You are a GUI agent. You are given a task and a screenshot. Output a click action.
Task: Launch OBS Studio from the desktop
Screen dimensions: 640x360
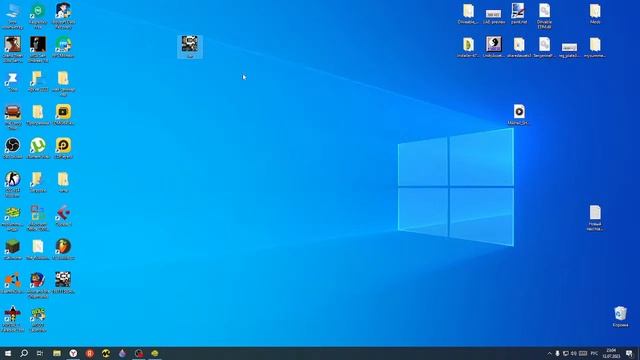(x=13, y=148)
